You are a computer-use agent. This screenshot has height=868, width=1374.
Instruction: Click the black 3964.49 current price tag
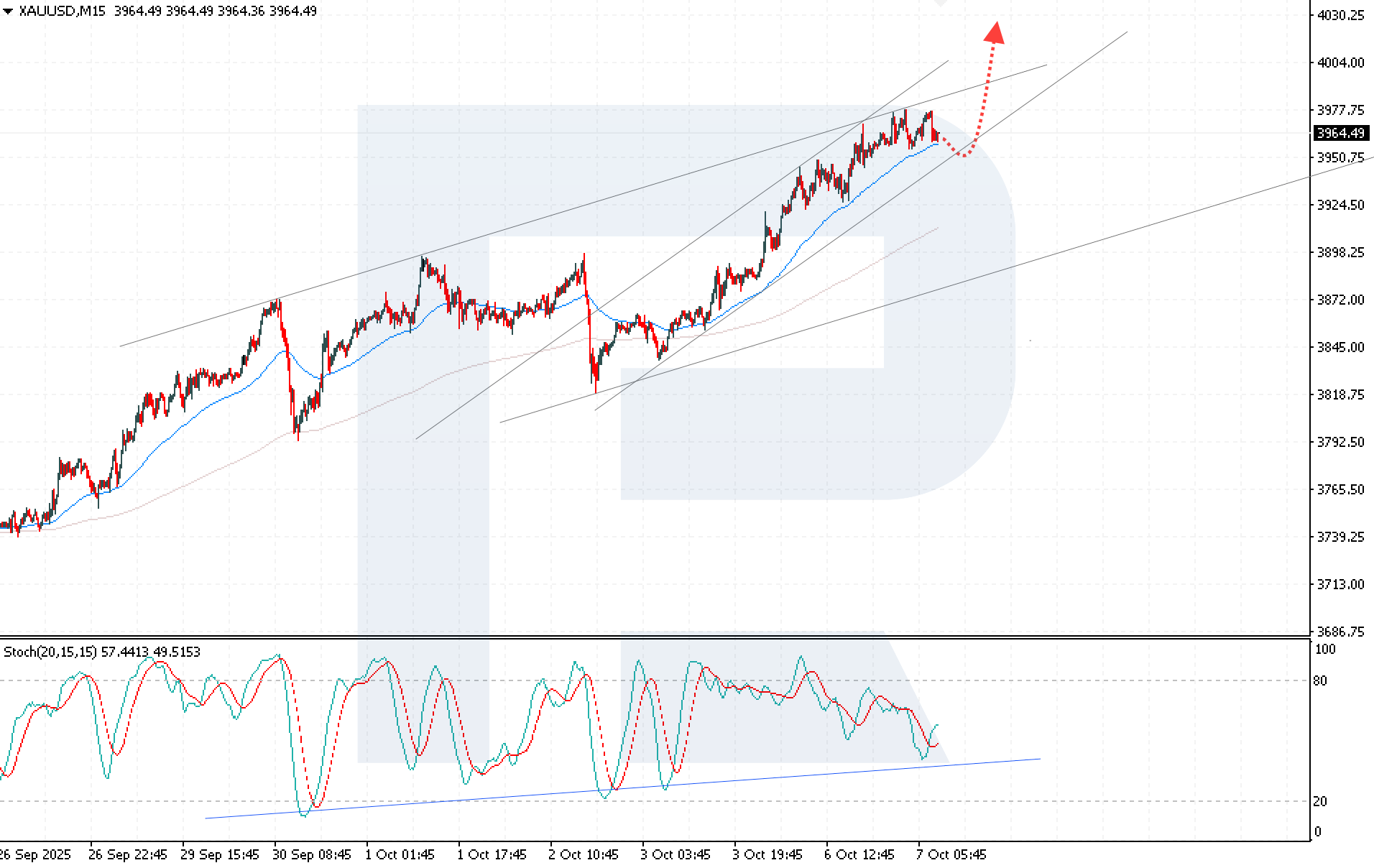[x=1340, y=134]
